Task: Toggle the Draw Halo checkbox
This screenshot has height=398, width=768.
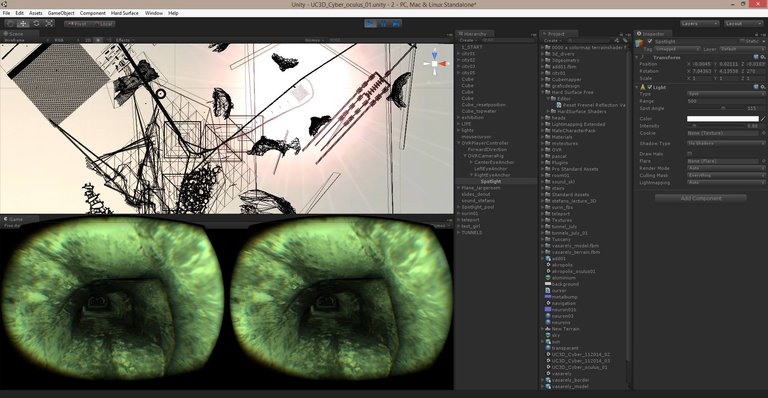Action: [x=690, y=154]
